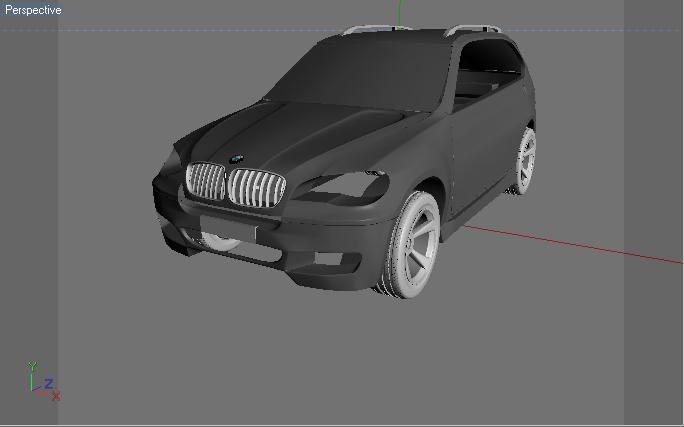This screenshot has height=427, width=684.
Task: Click the XYZ axis orientation gizmo
Action: [x=44, y=381]
